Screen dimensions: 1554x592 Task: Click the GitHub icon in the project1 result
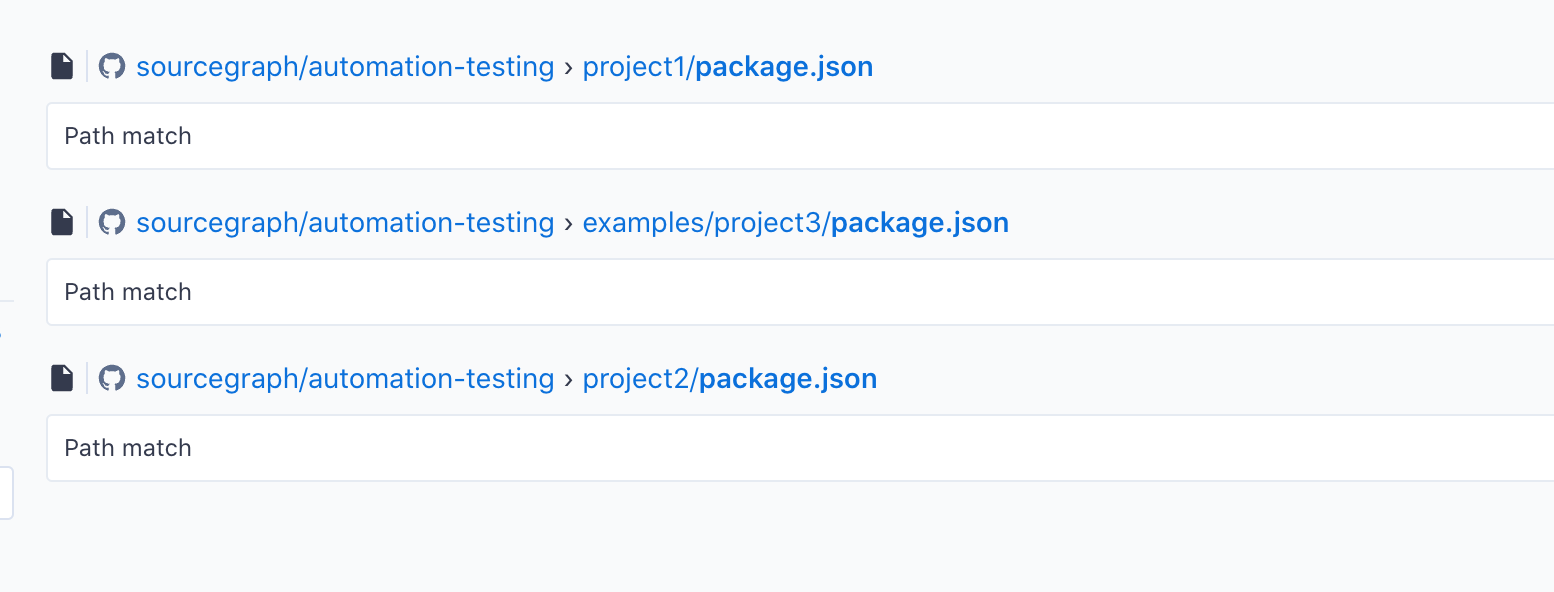coord(112,67)
